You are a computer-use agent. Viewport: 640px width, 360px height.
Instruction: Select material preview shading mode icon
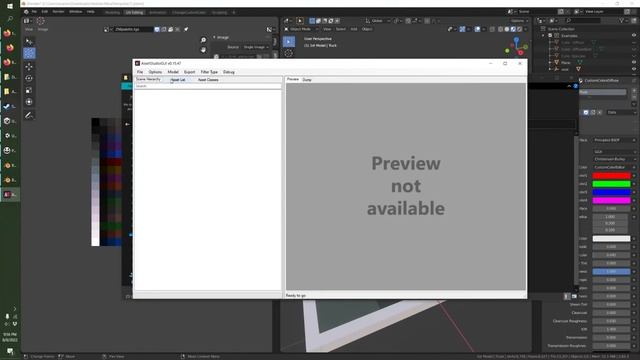click(x=513, y=29)
